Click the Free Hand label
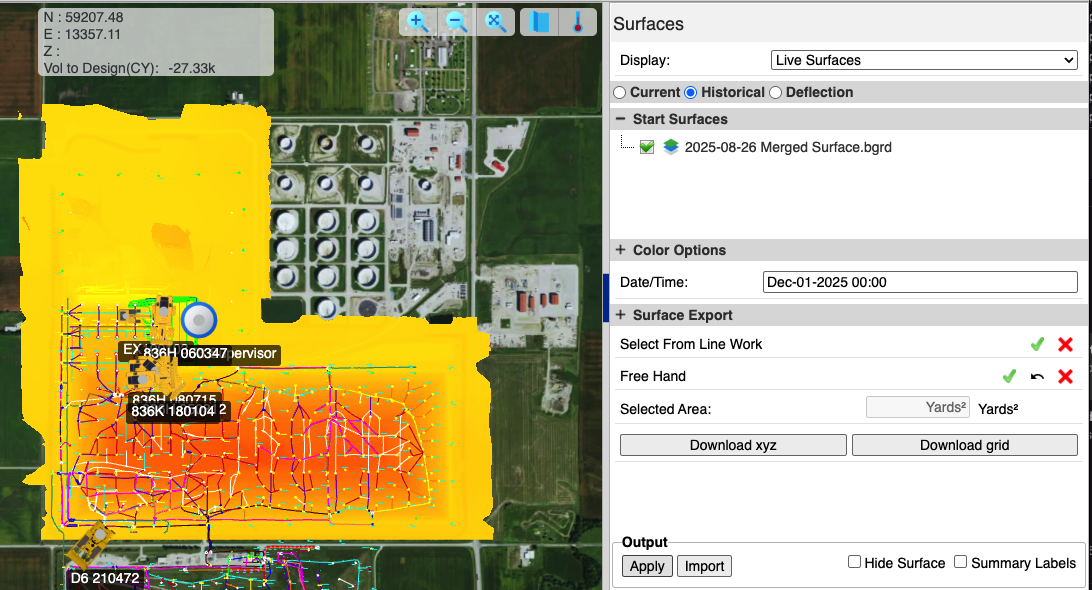The width and height of the screenshot is (1092, 590). (653, 376)
